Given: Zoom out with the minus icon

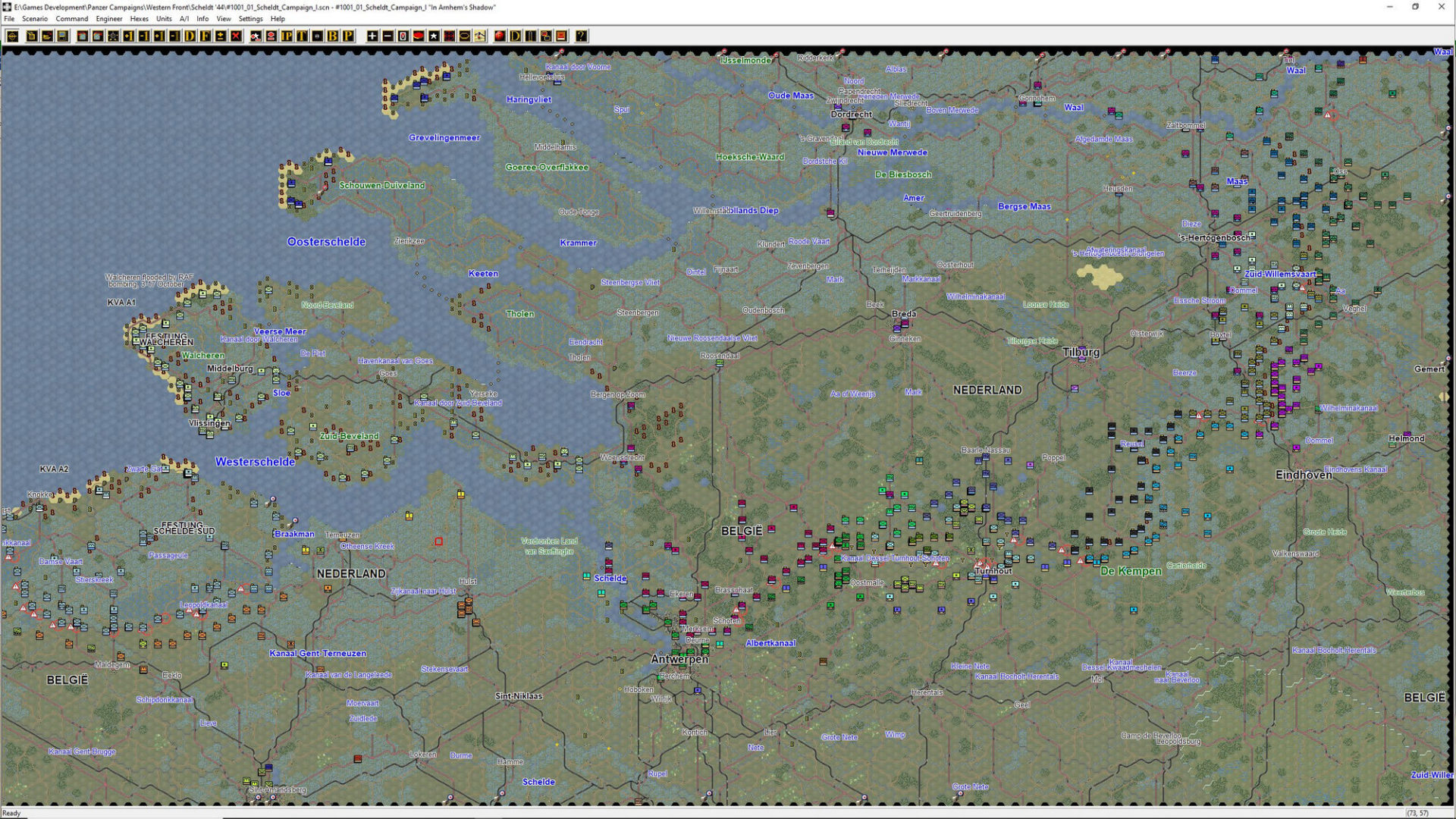Looking at the screenshot, I should click(388, 36).
